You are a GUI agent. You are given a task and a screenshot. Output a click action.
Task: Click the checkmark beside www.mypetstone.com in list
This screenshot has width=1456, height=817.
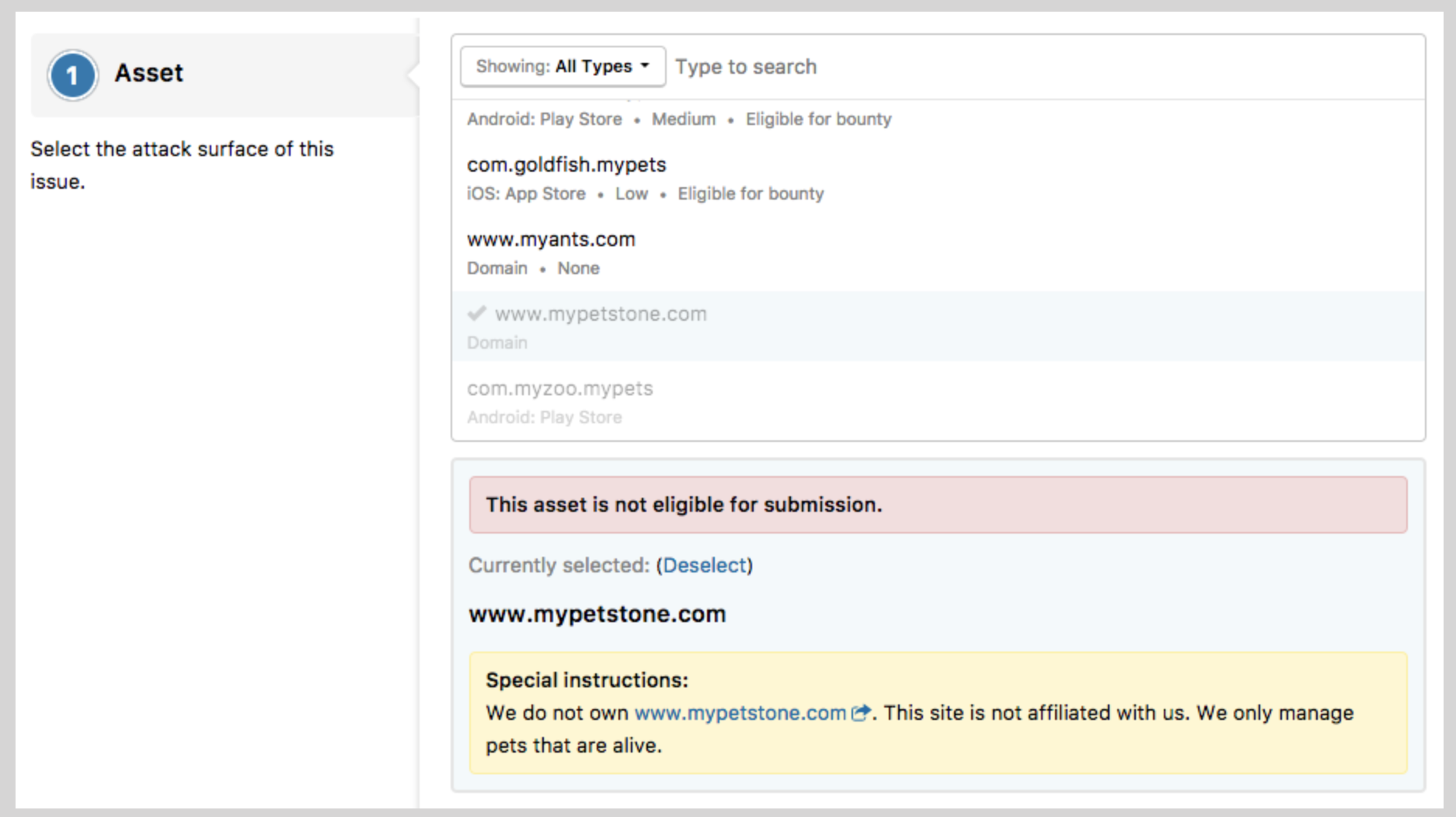click(476, 314)
